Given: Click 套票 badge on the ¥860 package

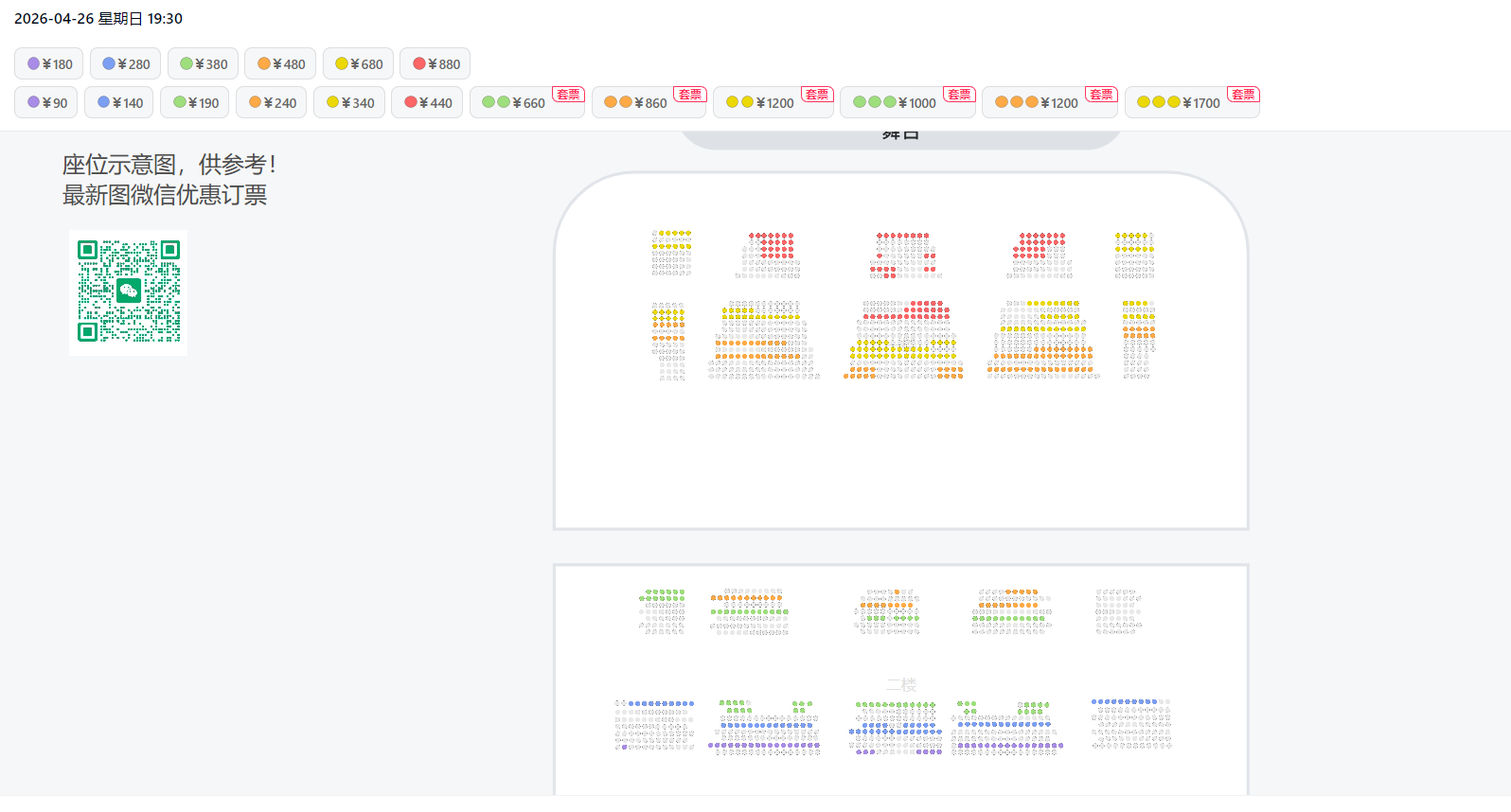Looking at the screenshot, I should click(x=690, y=95).
